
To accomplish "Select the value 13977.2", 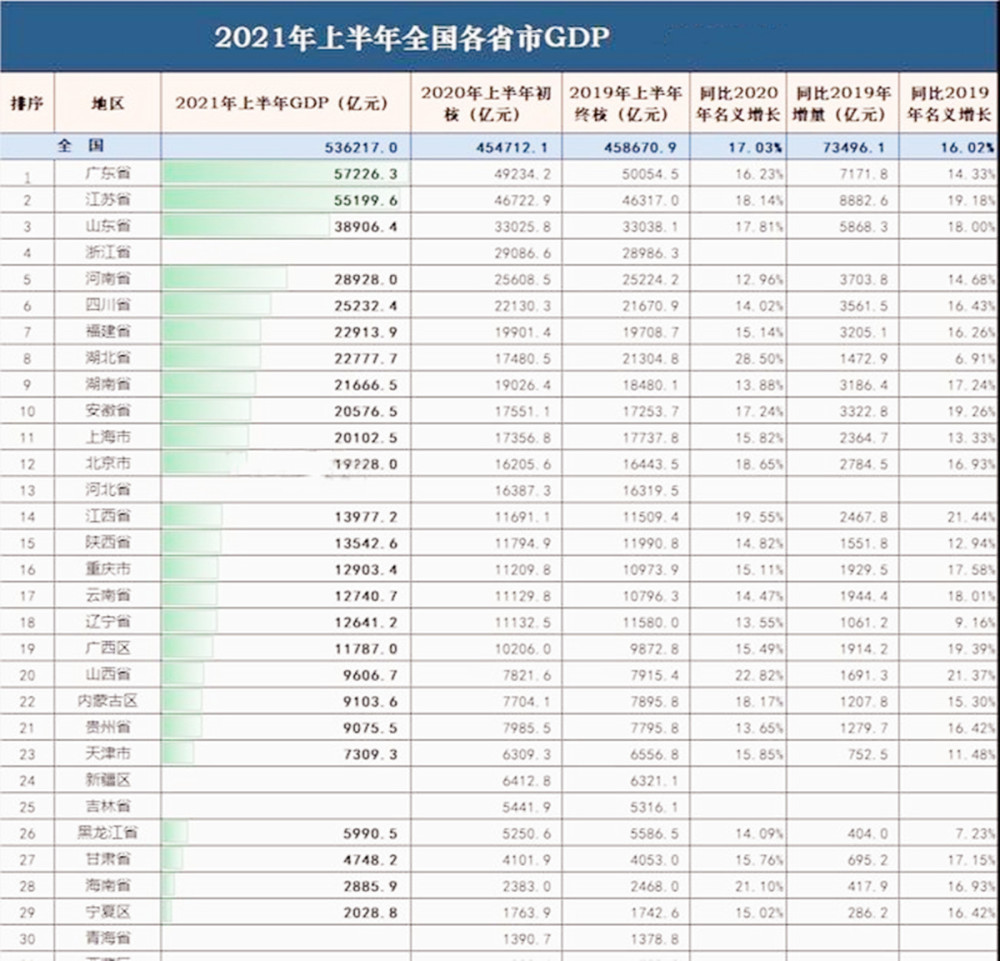I will tap(365, 517).
